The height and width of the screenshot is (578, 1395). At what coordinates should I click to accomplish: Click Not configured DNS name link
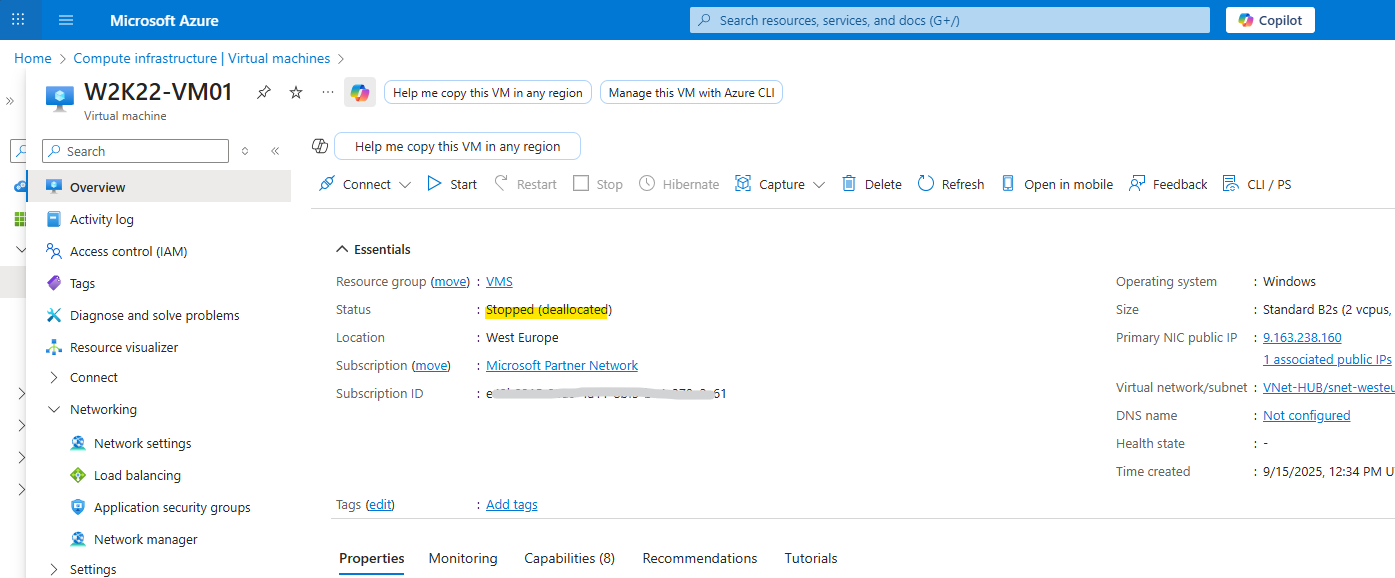point(1306,416)
